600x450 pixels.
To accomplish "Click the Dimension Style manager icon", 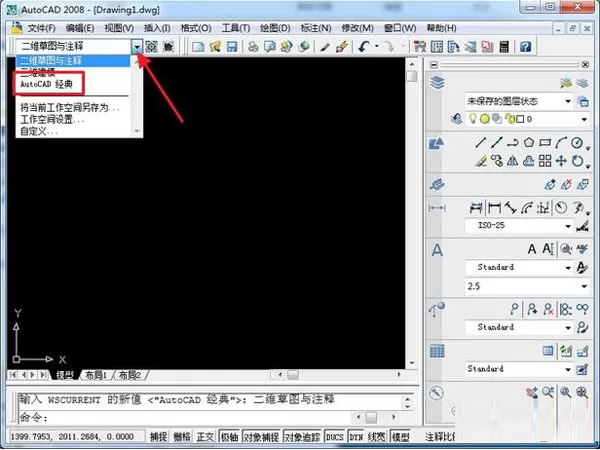I will click(582, 226).
